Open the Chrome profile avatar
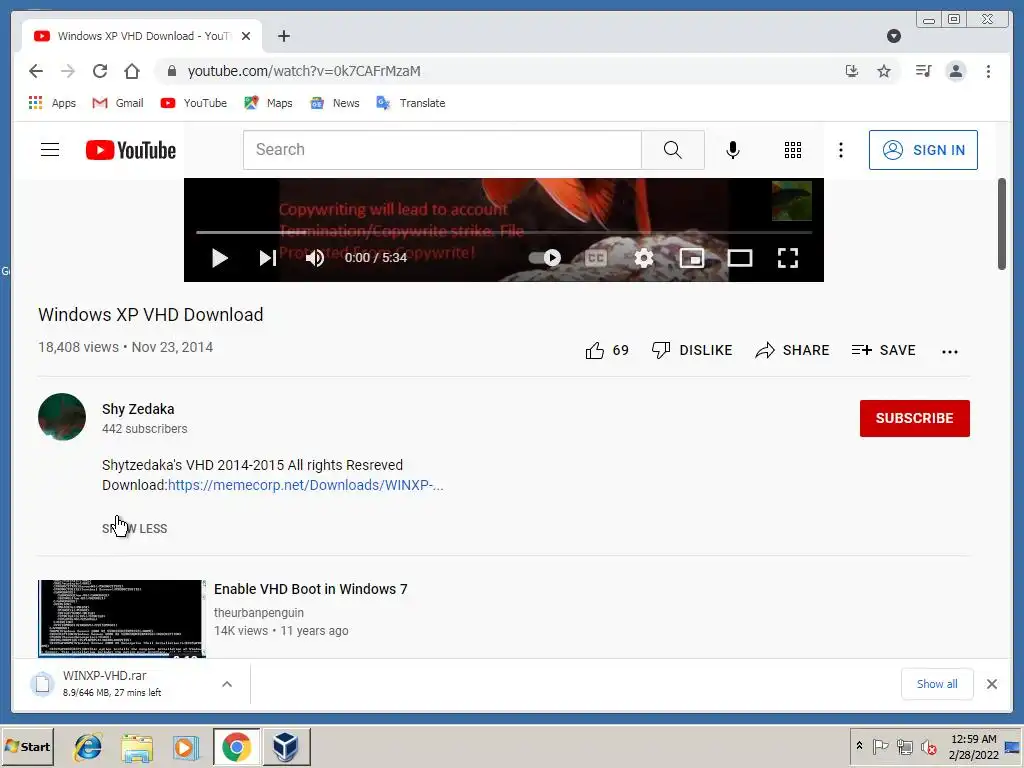1024x768 pixels. click(955, 71)
